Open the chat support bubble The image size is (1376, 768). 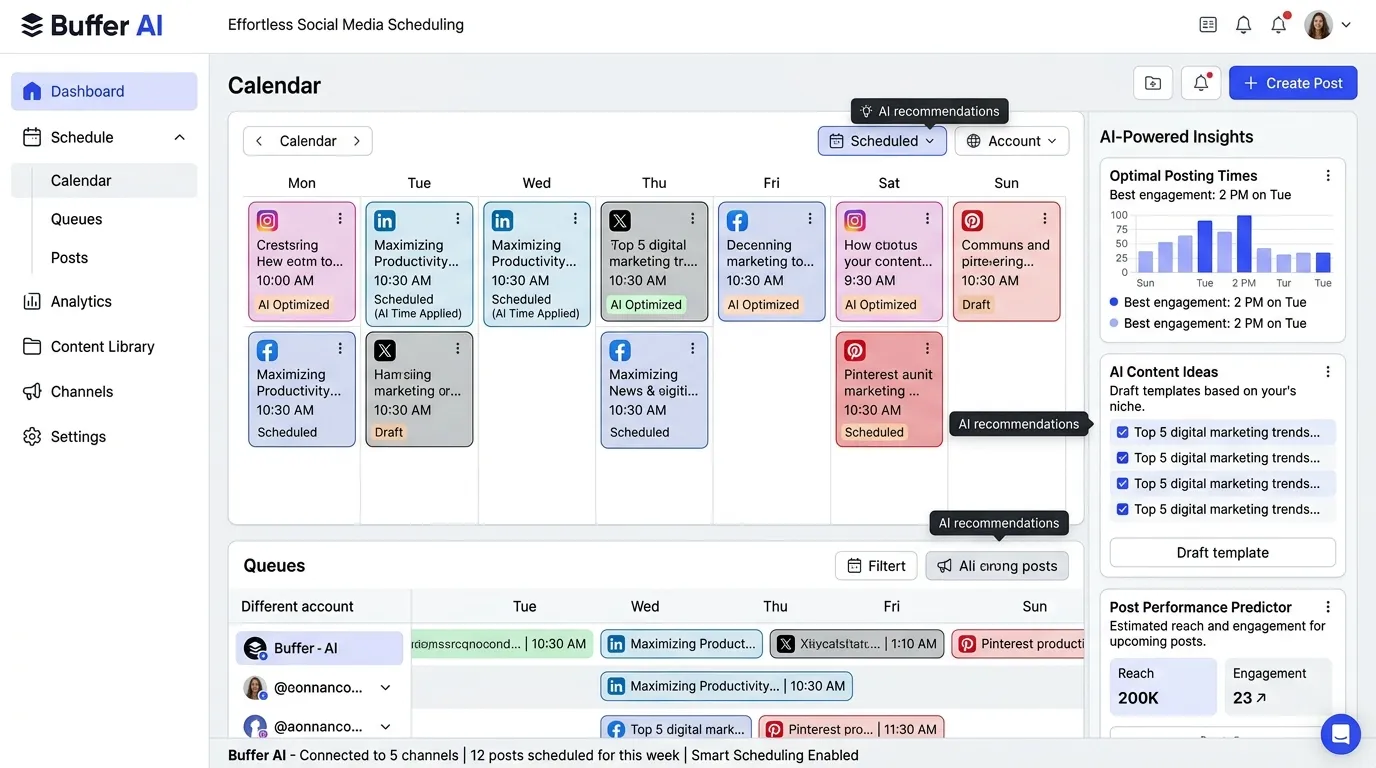[x=1340, y=734]
